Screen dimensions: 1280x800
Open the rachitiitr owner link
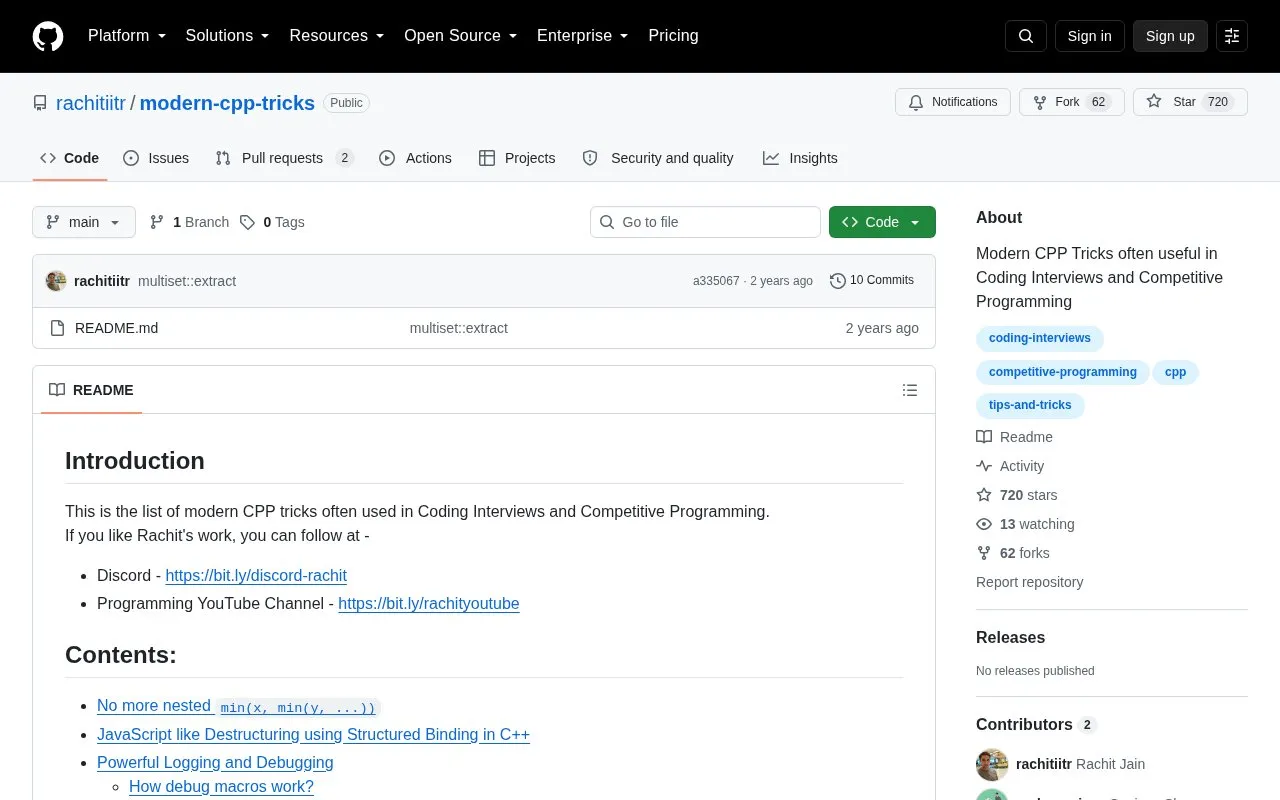91,103
